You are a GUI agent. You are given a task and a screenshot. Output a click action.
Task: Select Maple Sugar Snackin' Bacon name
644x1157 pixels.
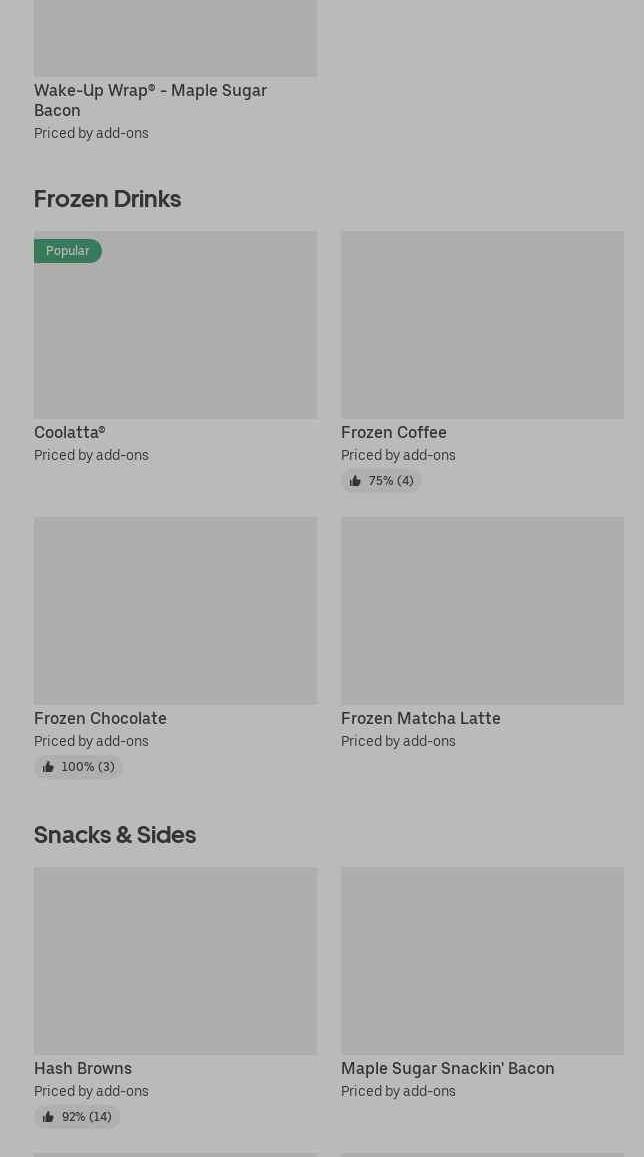(x=448, y=1068)
